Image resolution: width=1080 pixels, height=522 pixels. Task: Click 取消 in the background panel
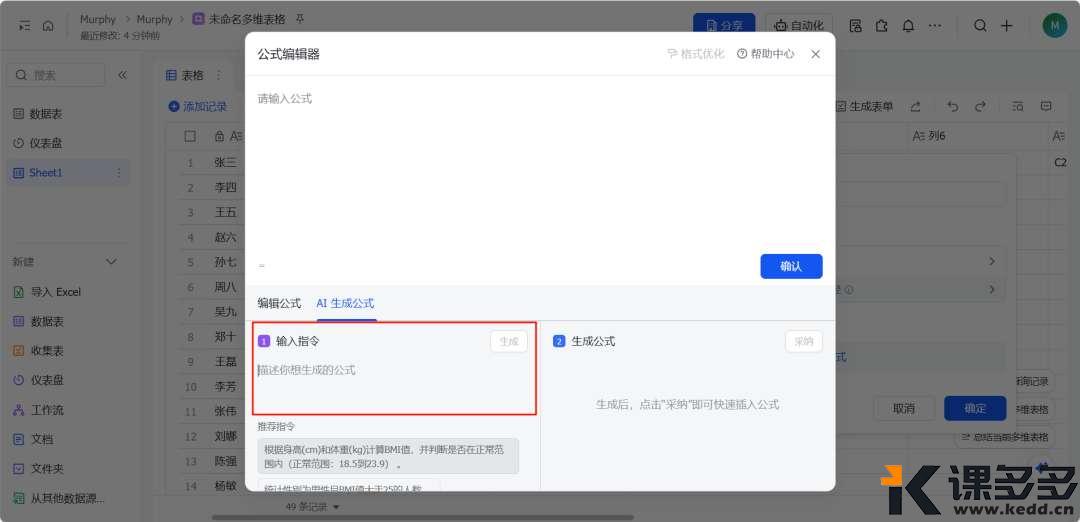click(x=904, y=408)
